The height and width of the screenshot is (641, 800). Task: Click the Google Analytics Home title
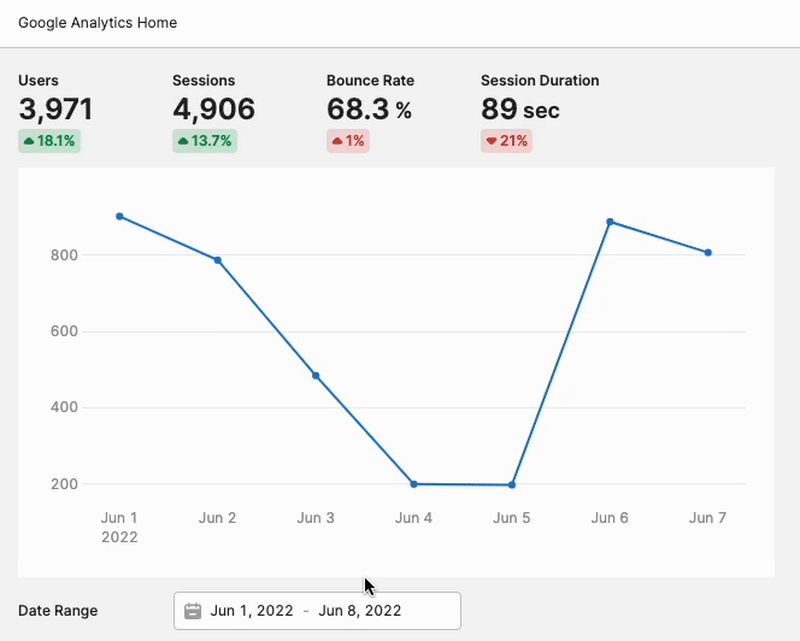coord(98,22)
